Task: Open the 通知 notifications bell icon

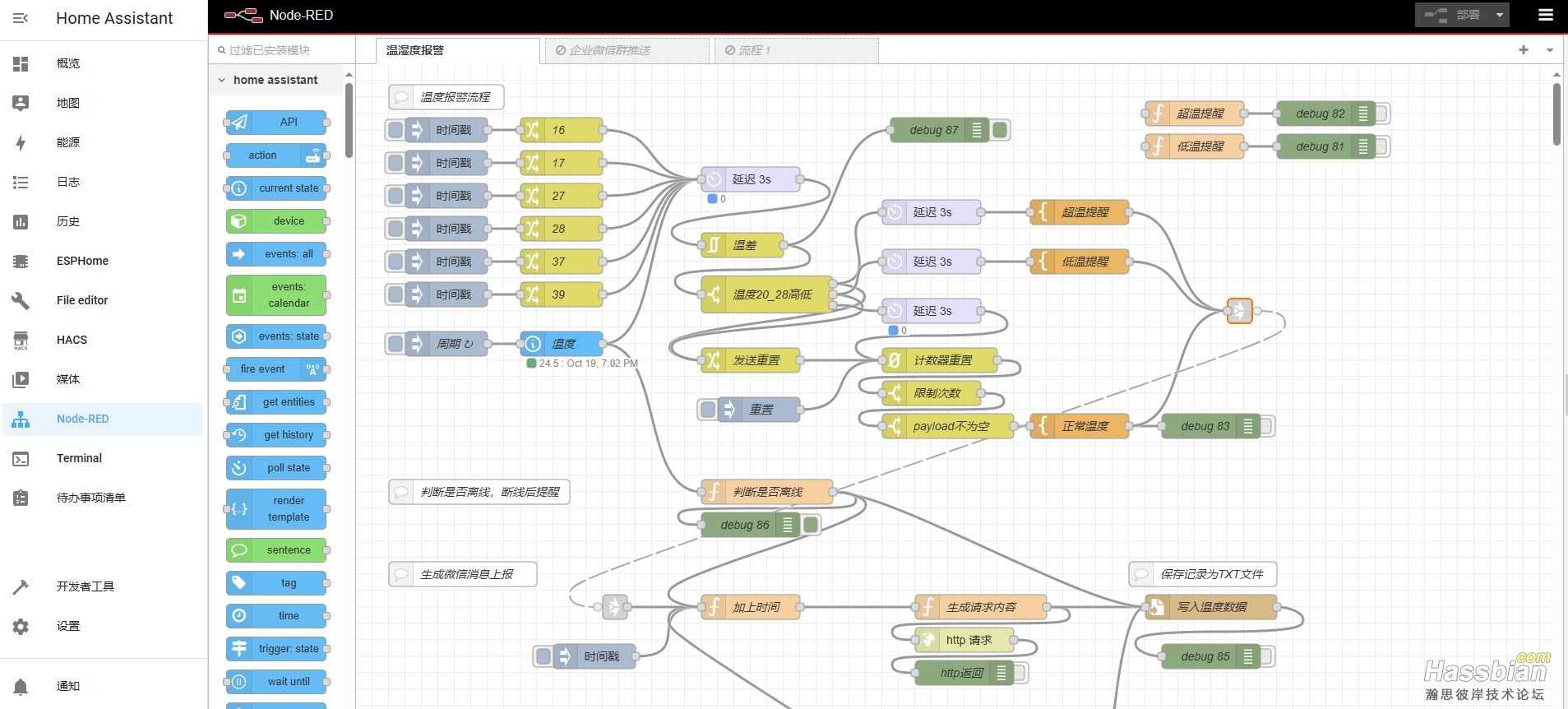Action: (x=21, y=686)
